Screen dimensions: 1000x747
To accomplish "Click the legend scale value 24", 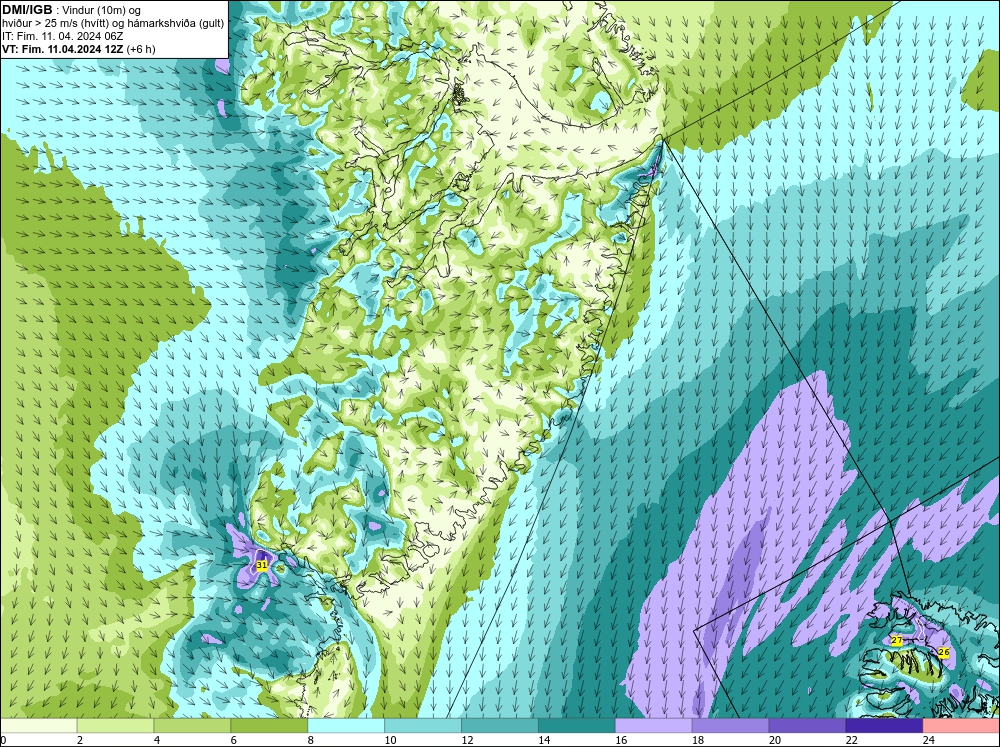I will 929,740.
